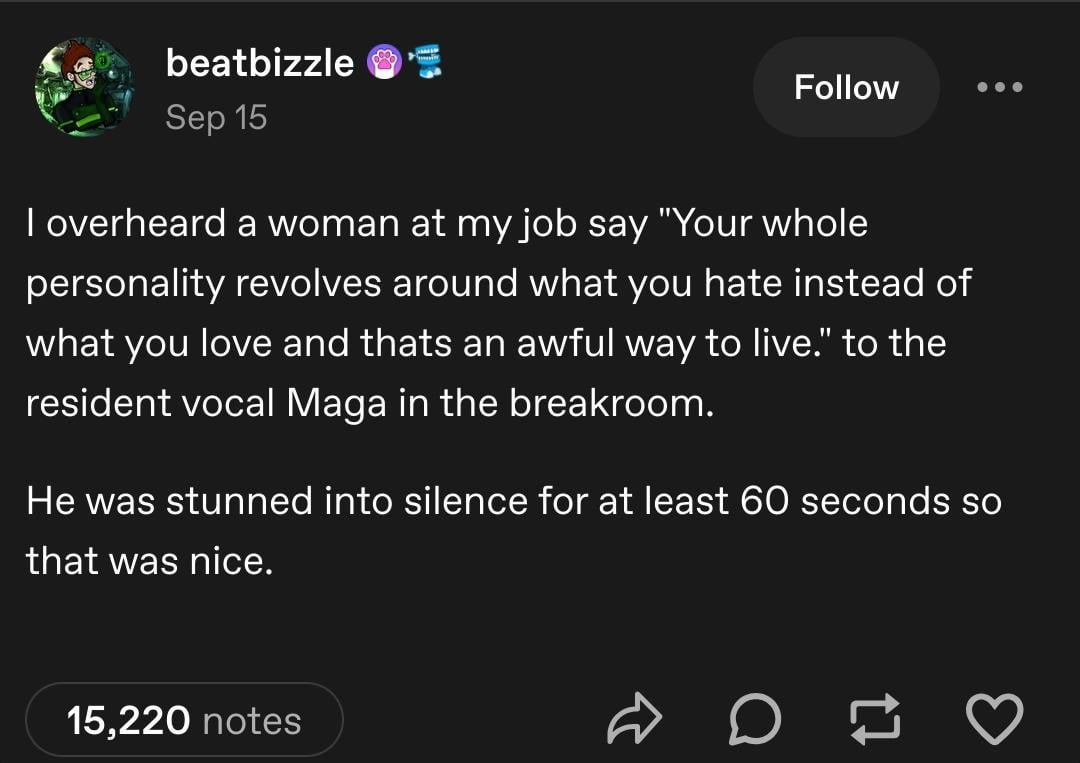The height and width of the screenshot is (763, 1080).
Task: Click the words "60 seconds" in the post
Action: point(845,500)
